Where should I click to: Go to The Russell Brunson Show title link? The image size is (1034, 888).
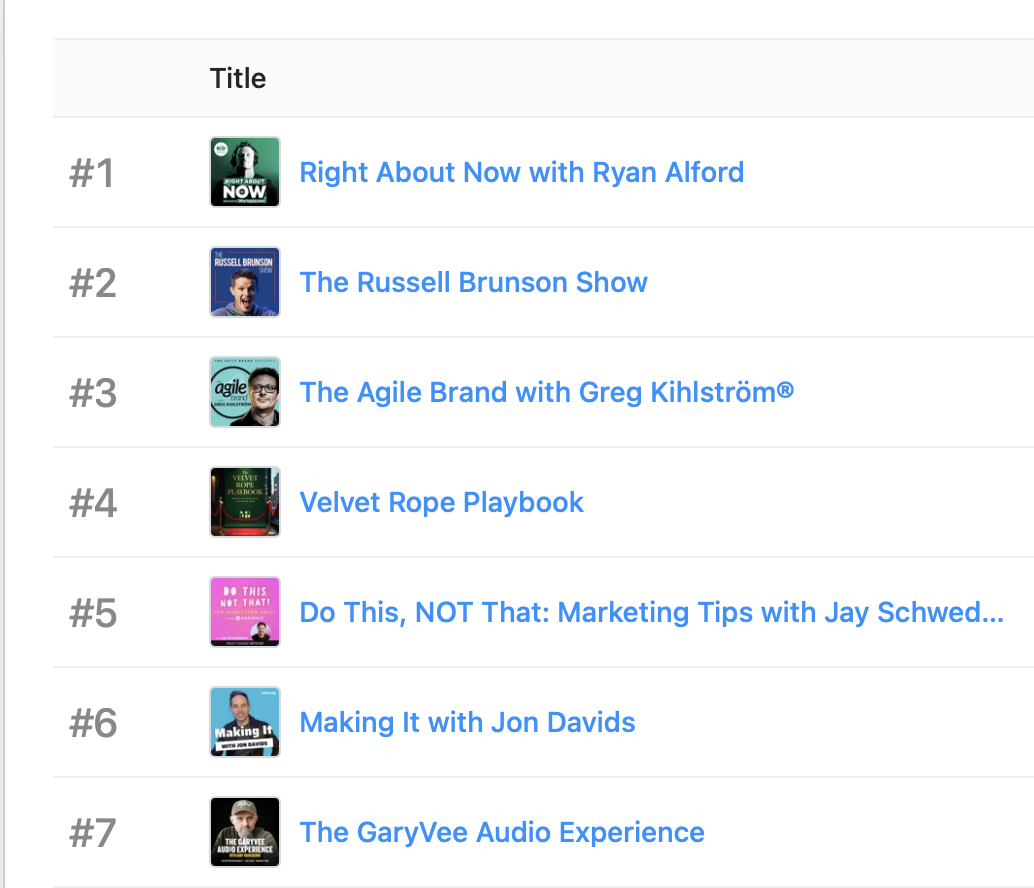473,282
